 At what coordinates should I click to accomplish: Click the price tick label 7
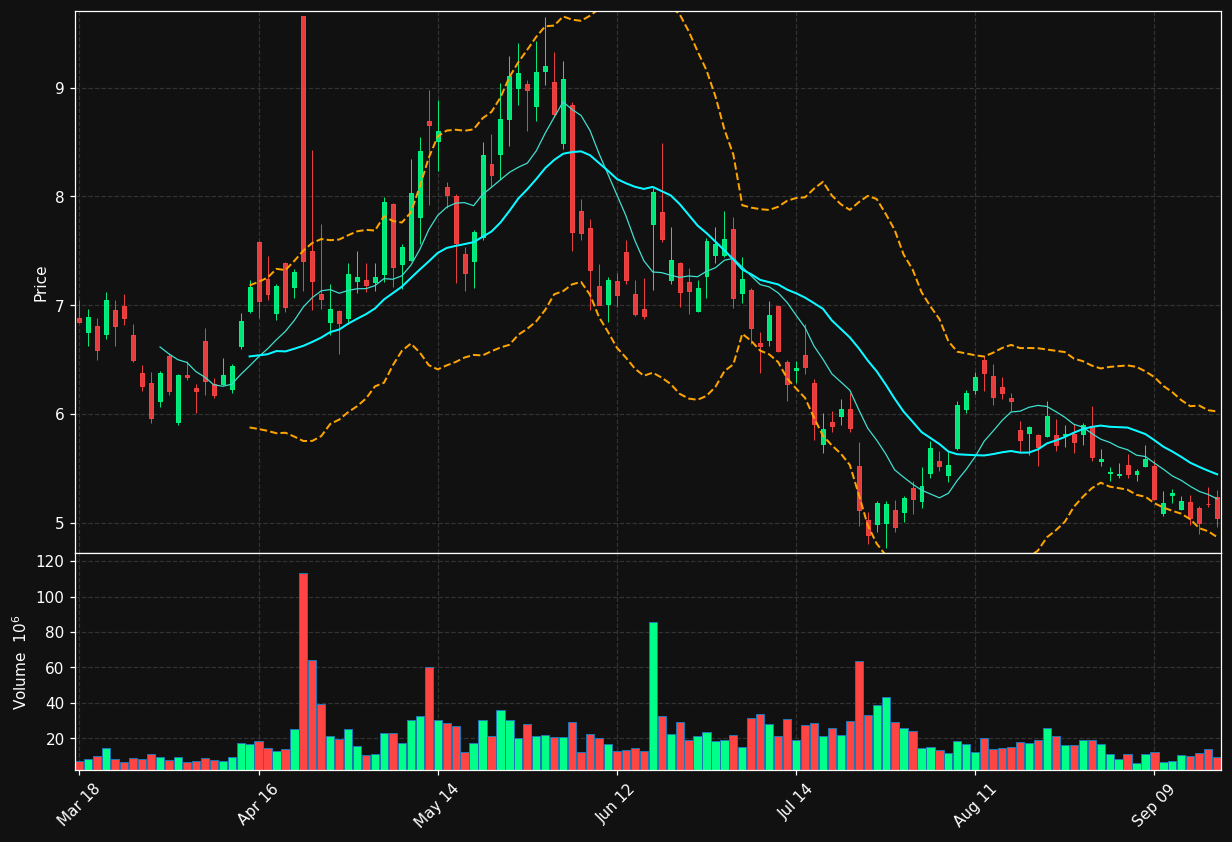pyautogui.click(x=59, y=306)
